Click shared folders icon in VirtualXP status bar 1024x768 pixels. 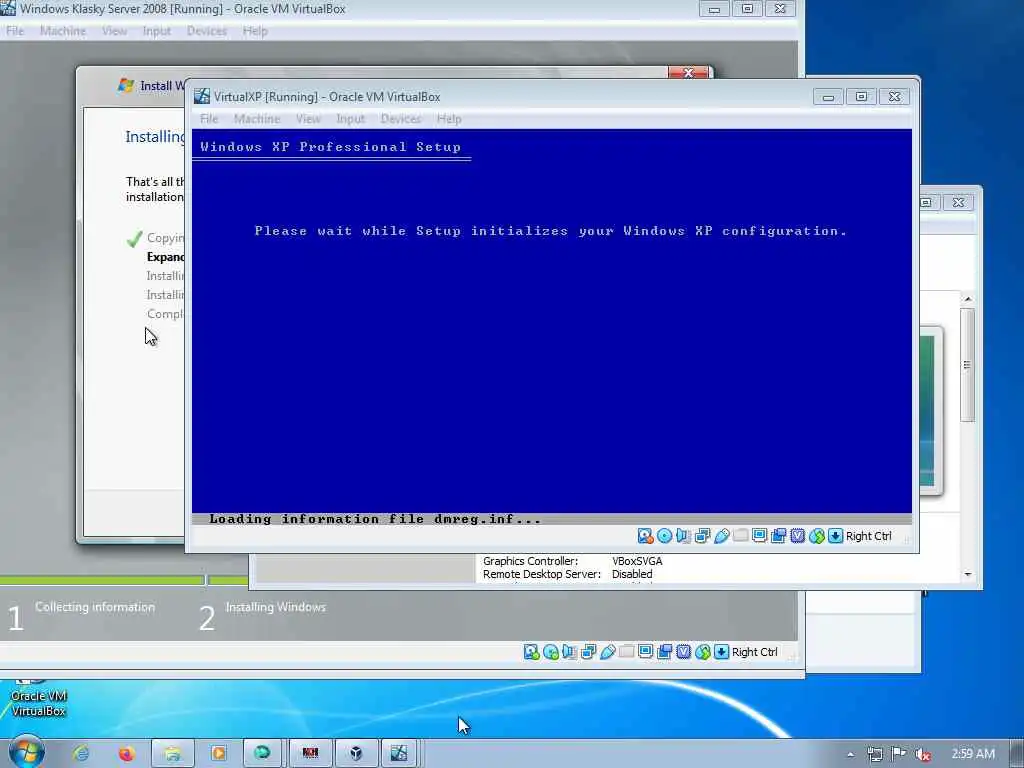[740, 536]
